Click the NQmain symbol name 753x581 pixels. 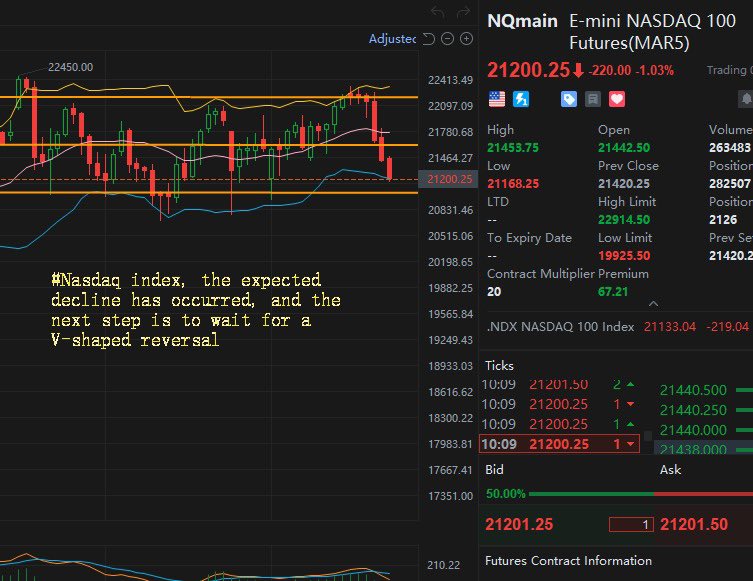click(x=522, y=21)
